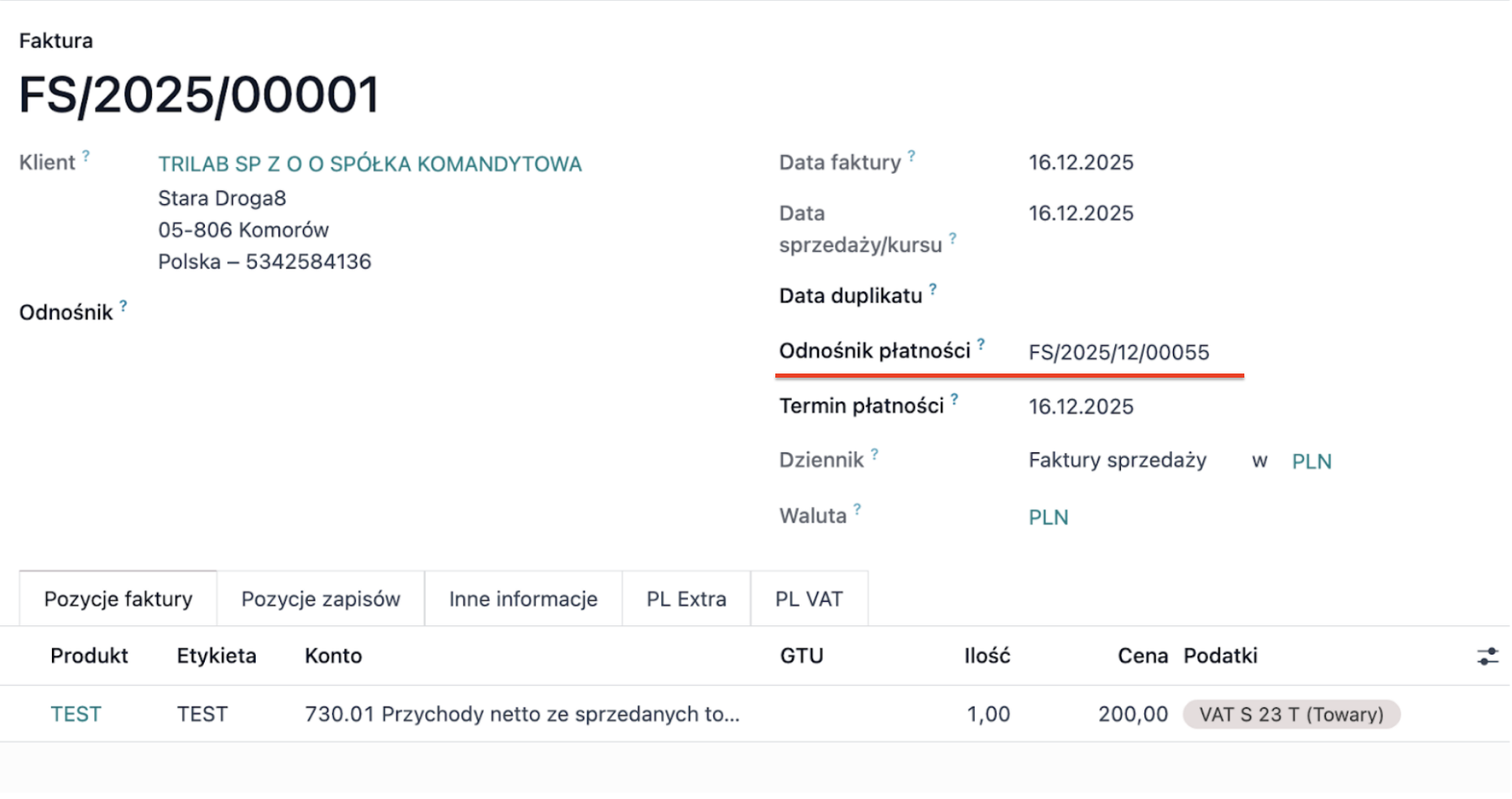Click help icon beside Waluta
The image size is (1512, 799).
tap(857, 509)
